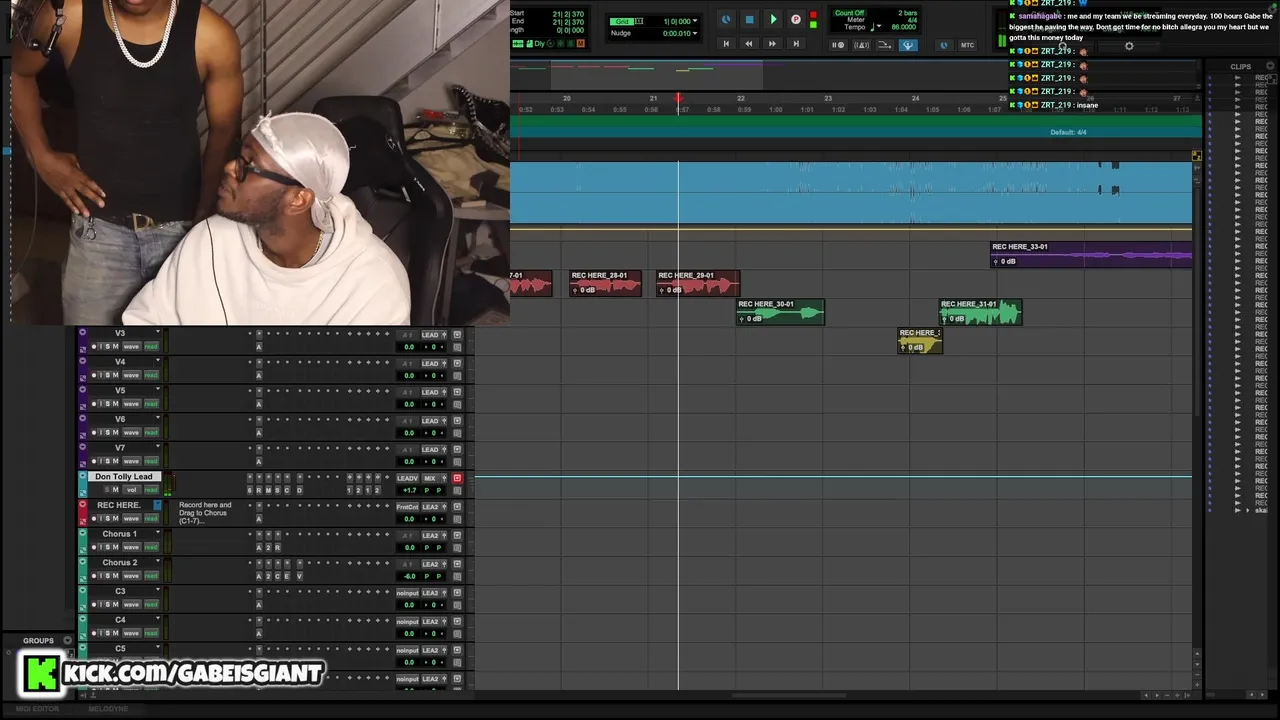Toggle input monitoring on V6 track
The height and width of the screenshot is (720, 1280).
pyautogui.click(x=101, y=433)
